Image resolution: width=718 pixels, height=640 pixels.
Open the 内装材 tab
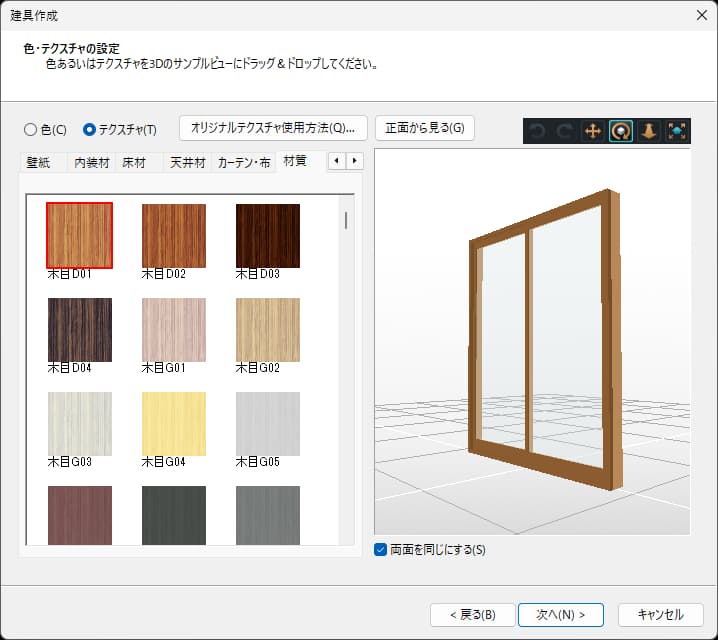click(92, 162)
